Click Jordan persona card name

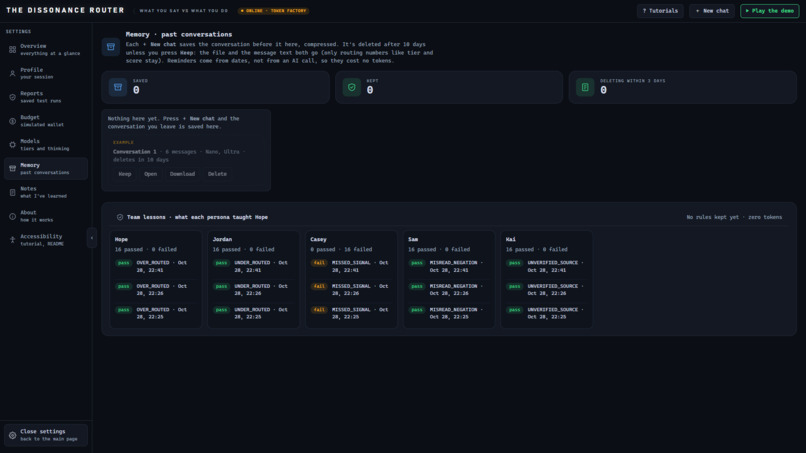click(x=223, y=240)
